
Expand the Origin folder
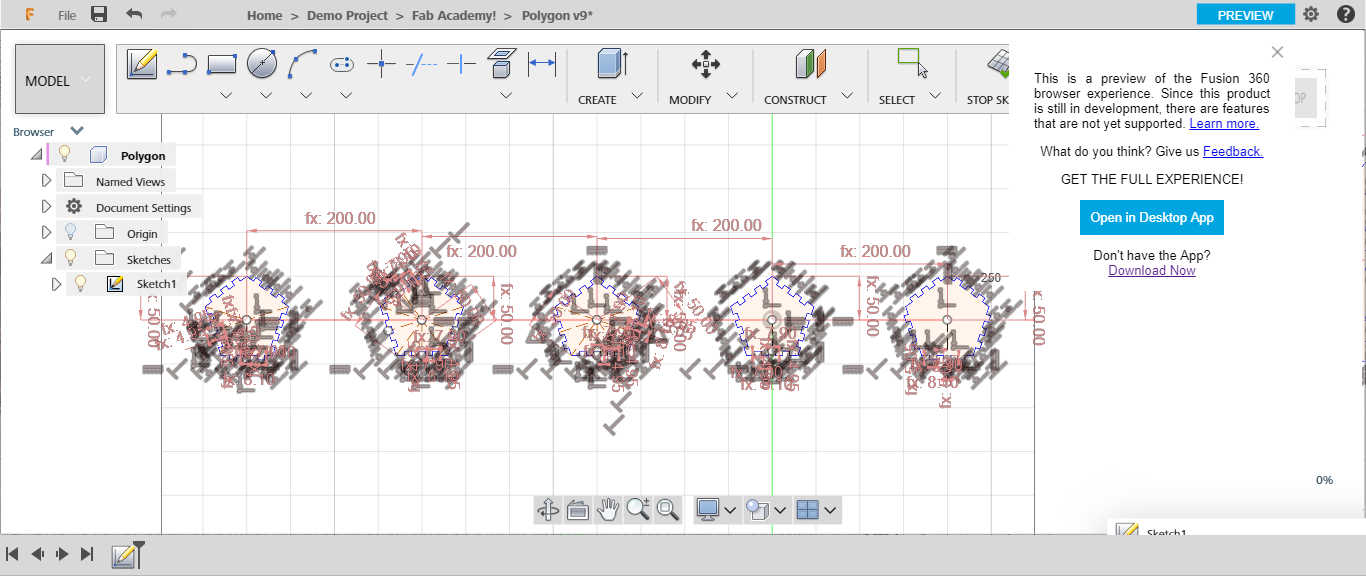tap(45, 232)
